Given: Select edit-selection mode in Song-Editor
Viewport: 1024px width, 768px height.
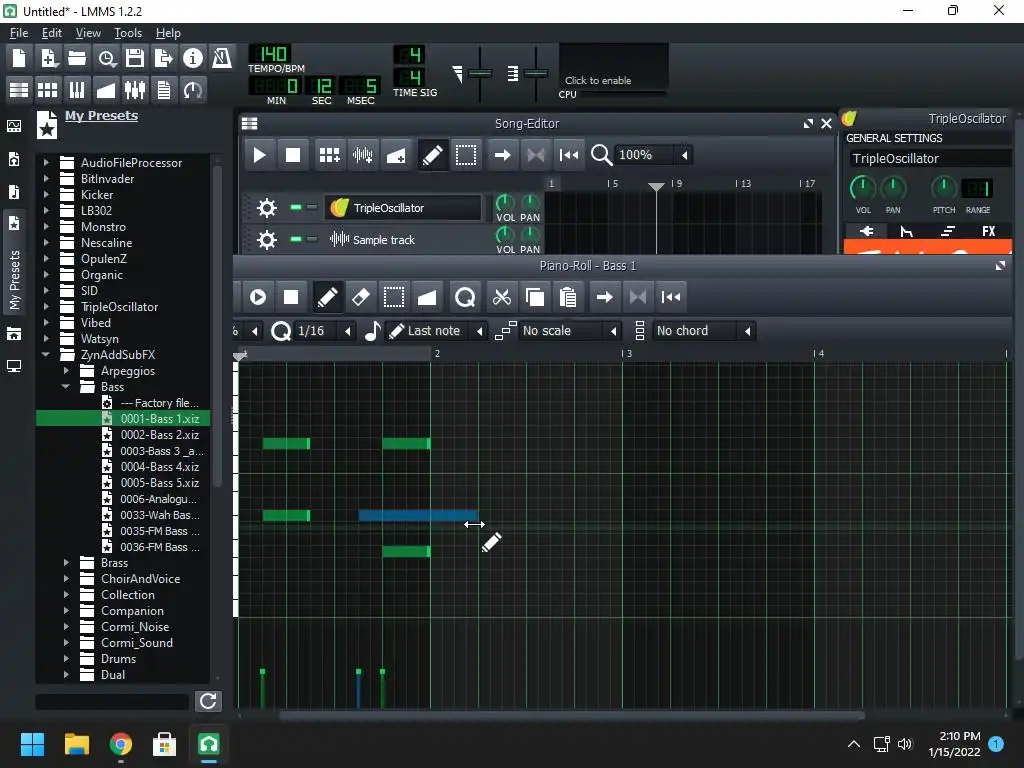Looking at the screenshot, I should (x=466, y=155).
